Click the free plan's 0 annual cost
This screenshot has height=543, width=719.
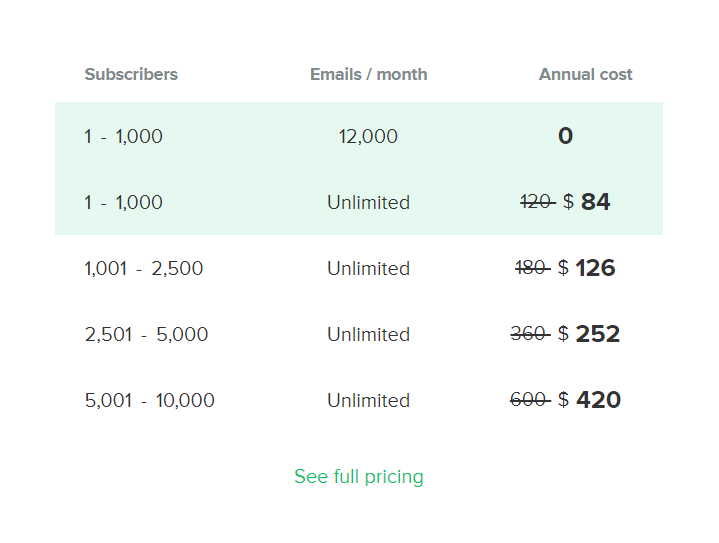(565, 137)
